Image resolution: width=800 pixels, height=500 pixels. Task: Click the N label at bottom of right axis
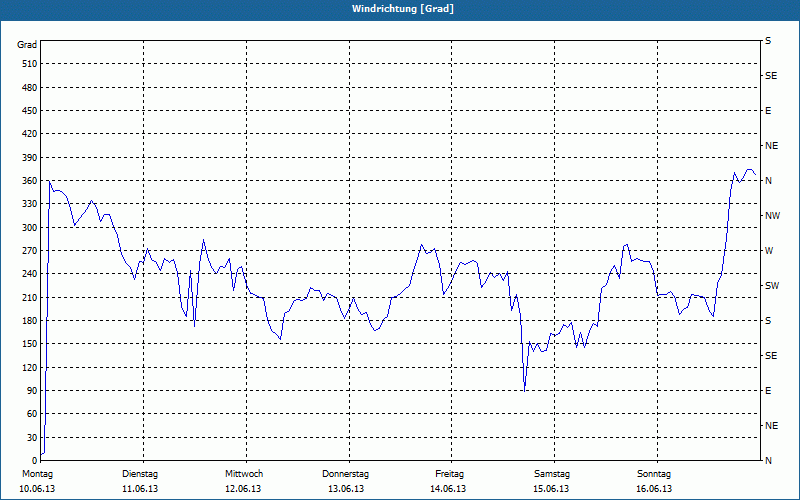pos(768,461)
